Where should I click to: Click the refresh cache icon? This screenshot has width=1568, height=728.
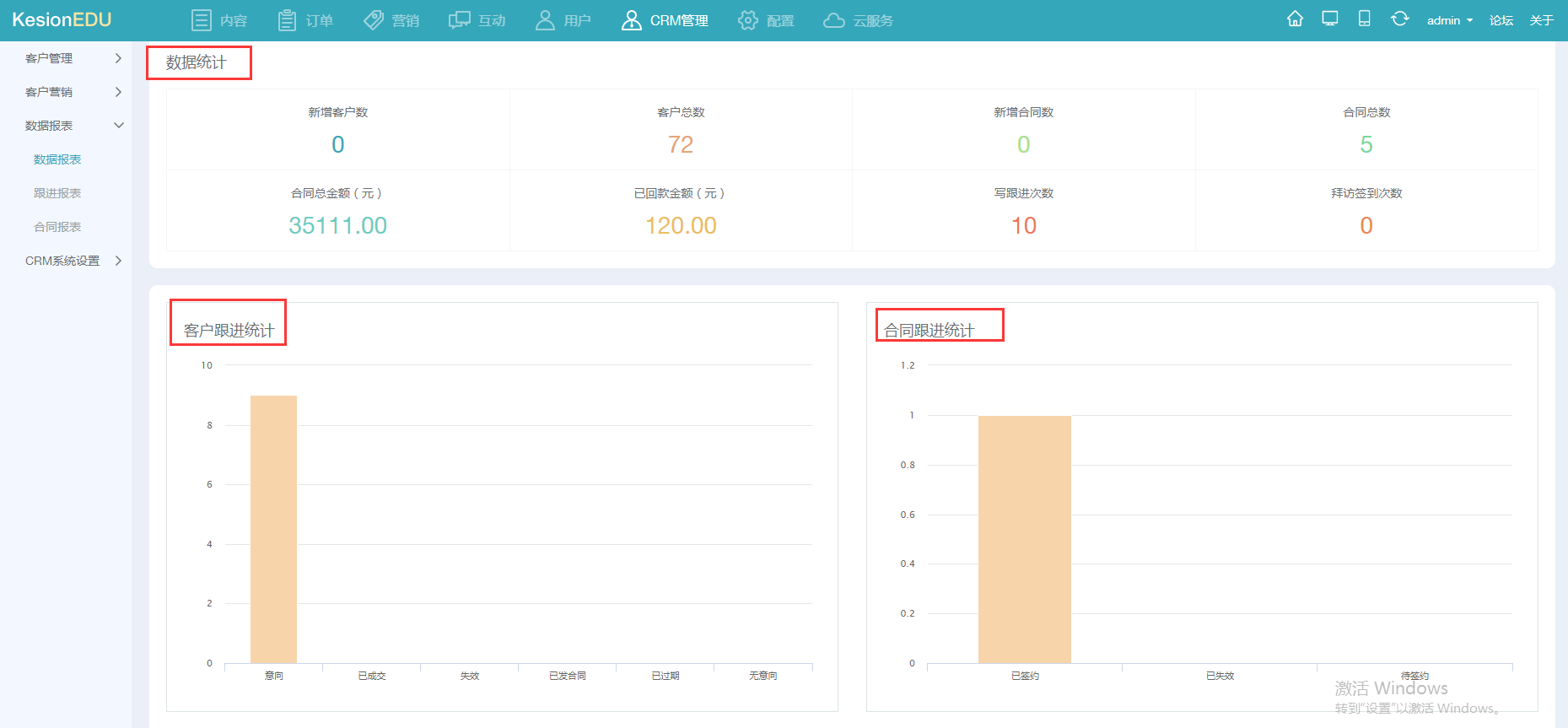point(1399,19)
